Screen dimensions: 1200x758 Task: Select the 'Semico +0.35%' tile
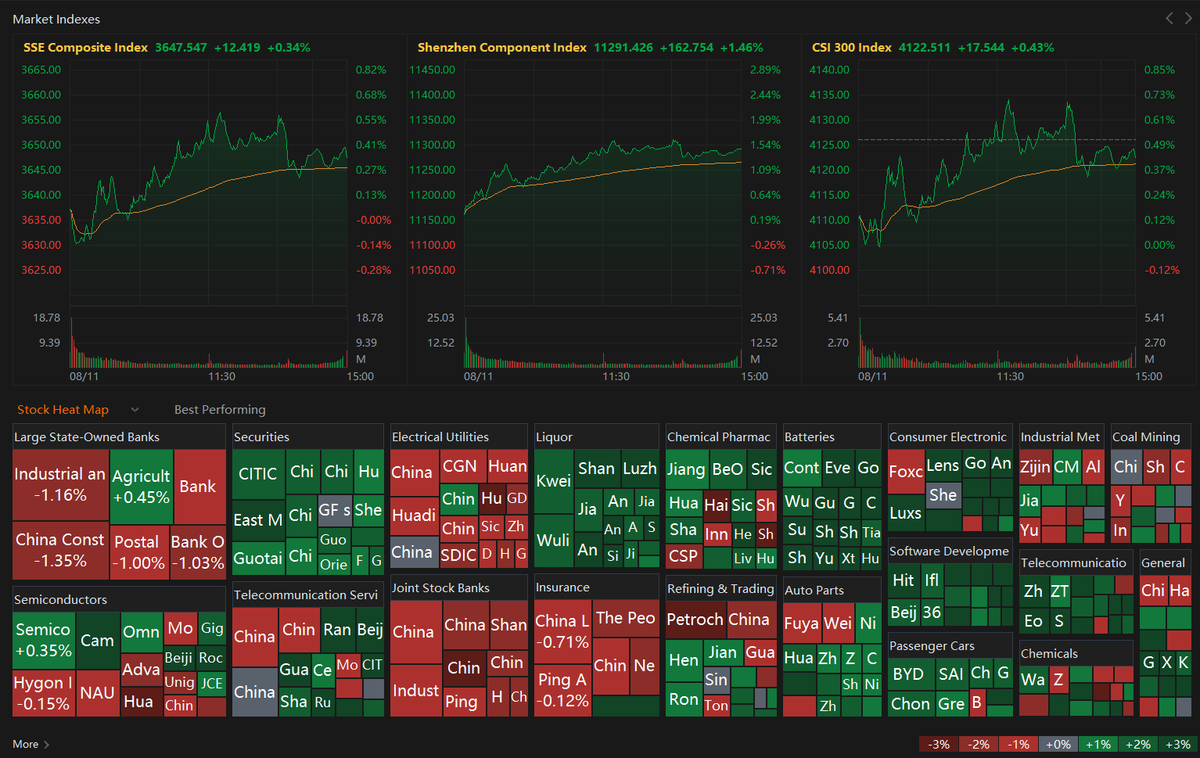pos(43,640)
